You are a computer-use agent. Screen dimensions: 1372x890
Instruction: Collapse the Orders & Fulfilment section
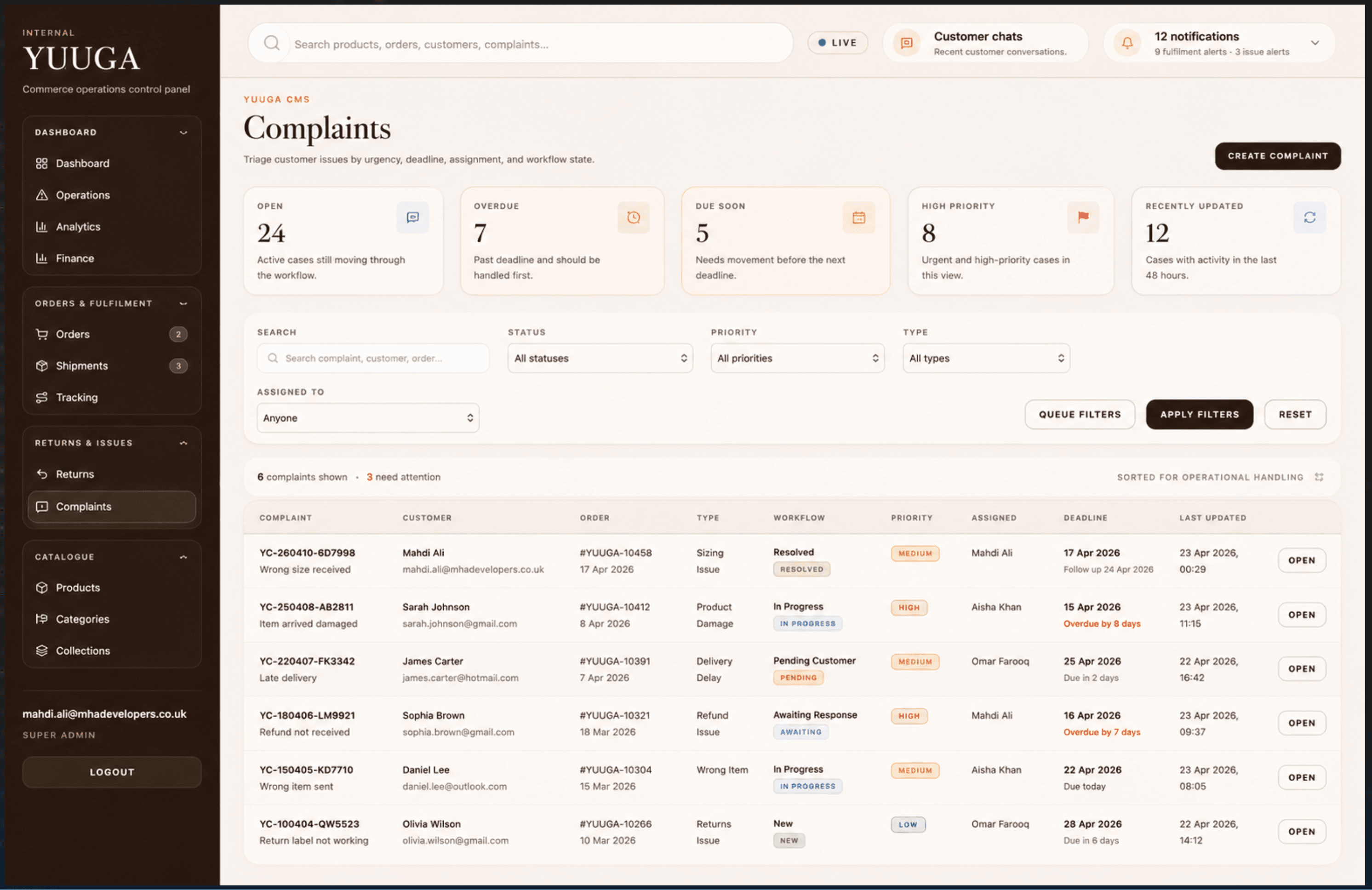click(183, 304)
